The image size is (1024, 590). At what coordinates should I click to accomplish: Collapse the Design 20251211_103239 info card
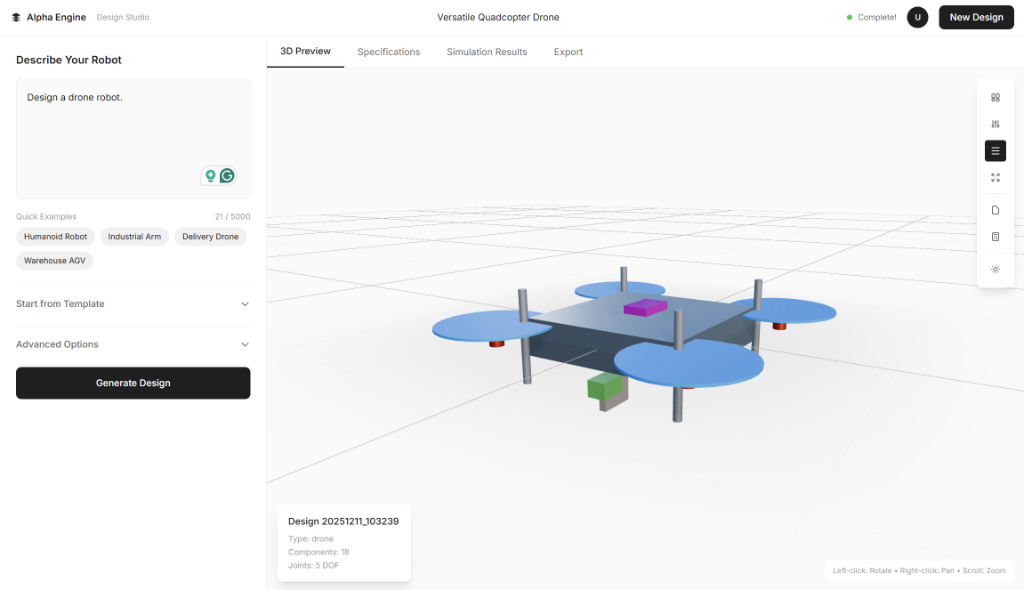(344, 521)
